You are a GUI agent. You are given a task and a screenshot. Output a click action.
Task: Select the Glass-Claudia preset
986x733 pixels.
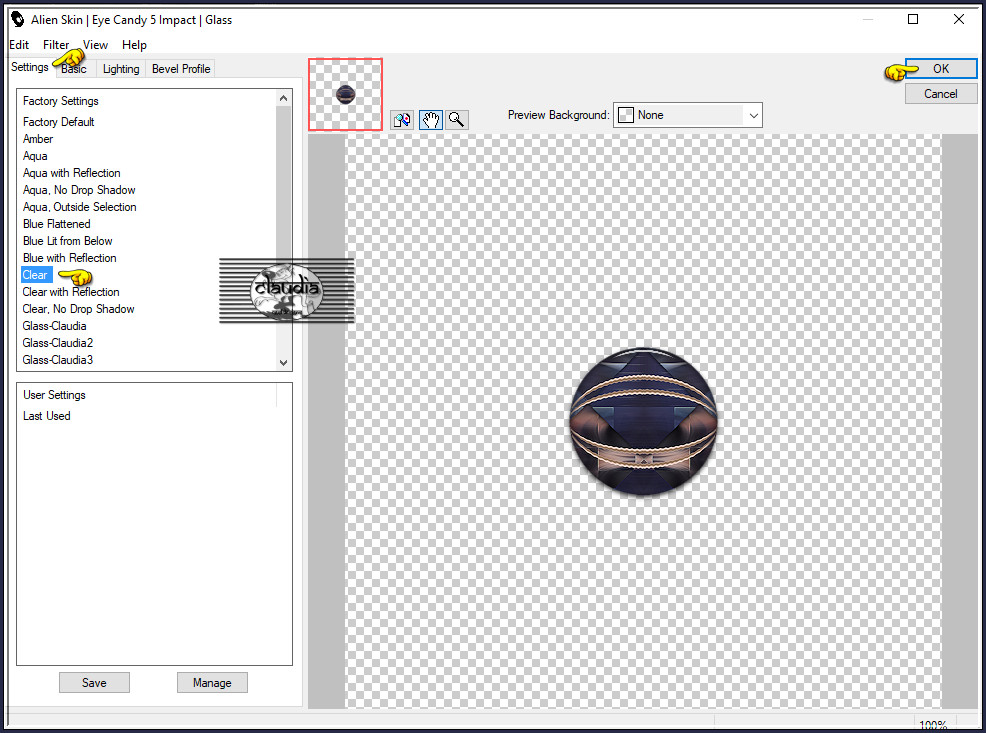coord(55,326)
